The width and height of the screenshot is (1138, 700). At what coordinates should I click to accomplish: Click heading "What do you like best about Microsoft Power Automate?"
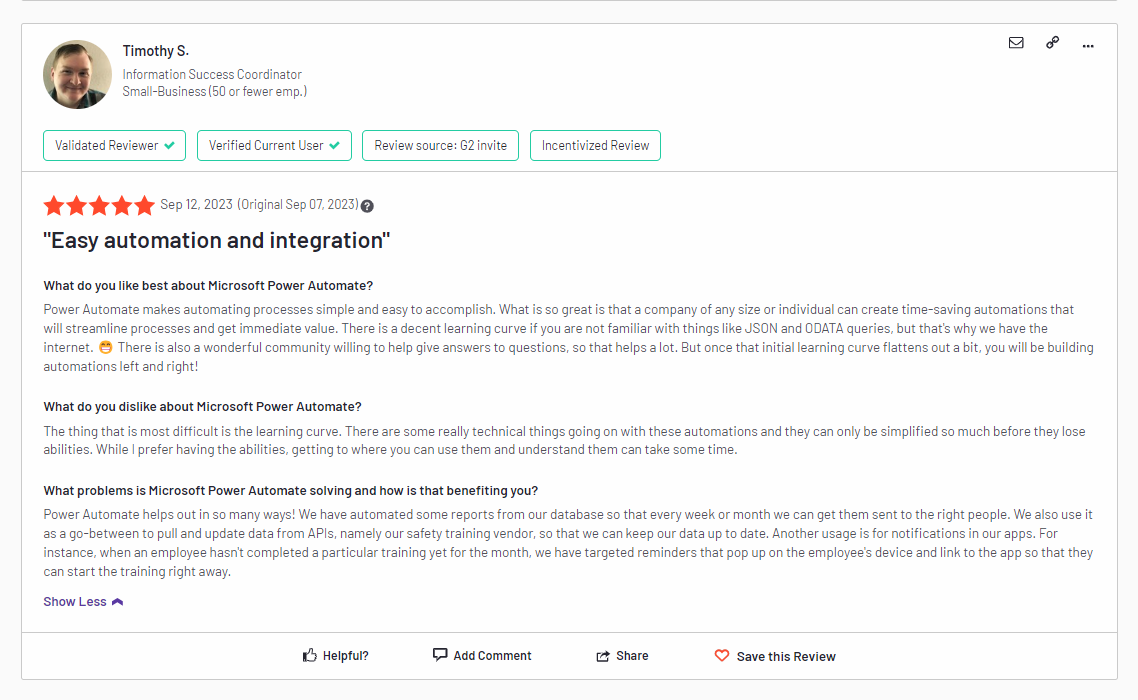click(208, 285)
